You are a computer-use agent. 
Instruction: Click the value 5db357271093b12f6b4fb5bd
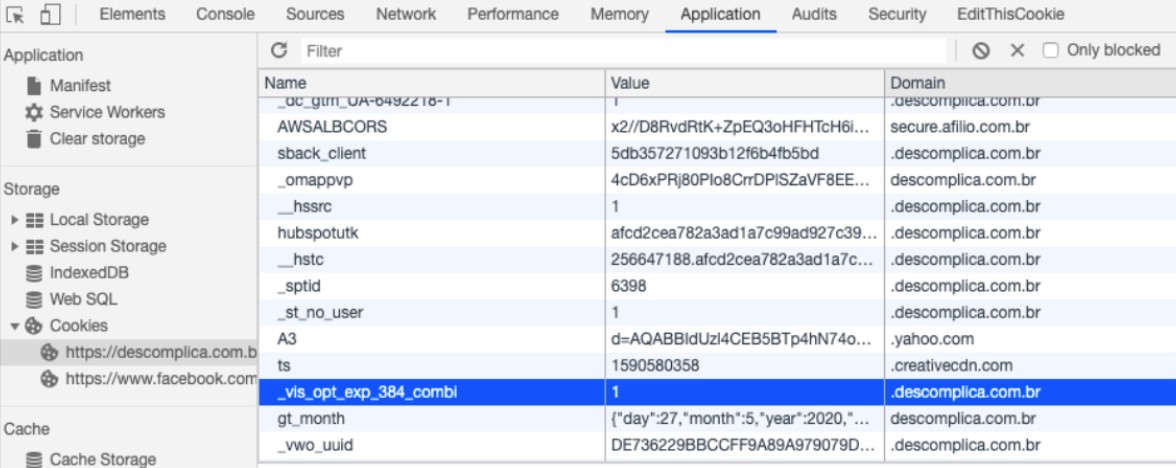pos(715,154)
